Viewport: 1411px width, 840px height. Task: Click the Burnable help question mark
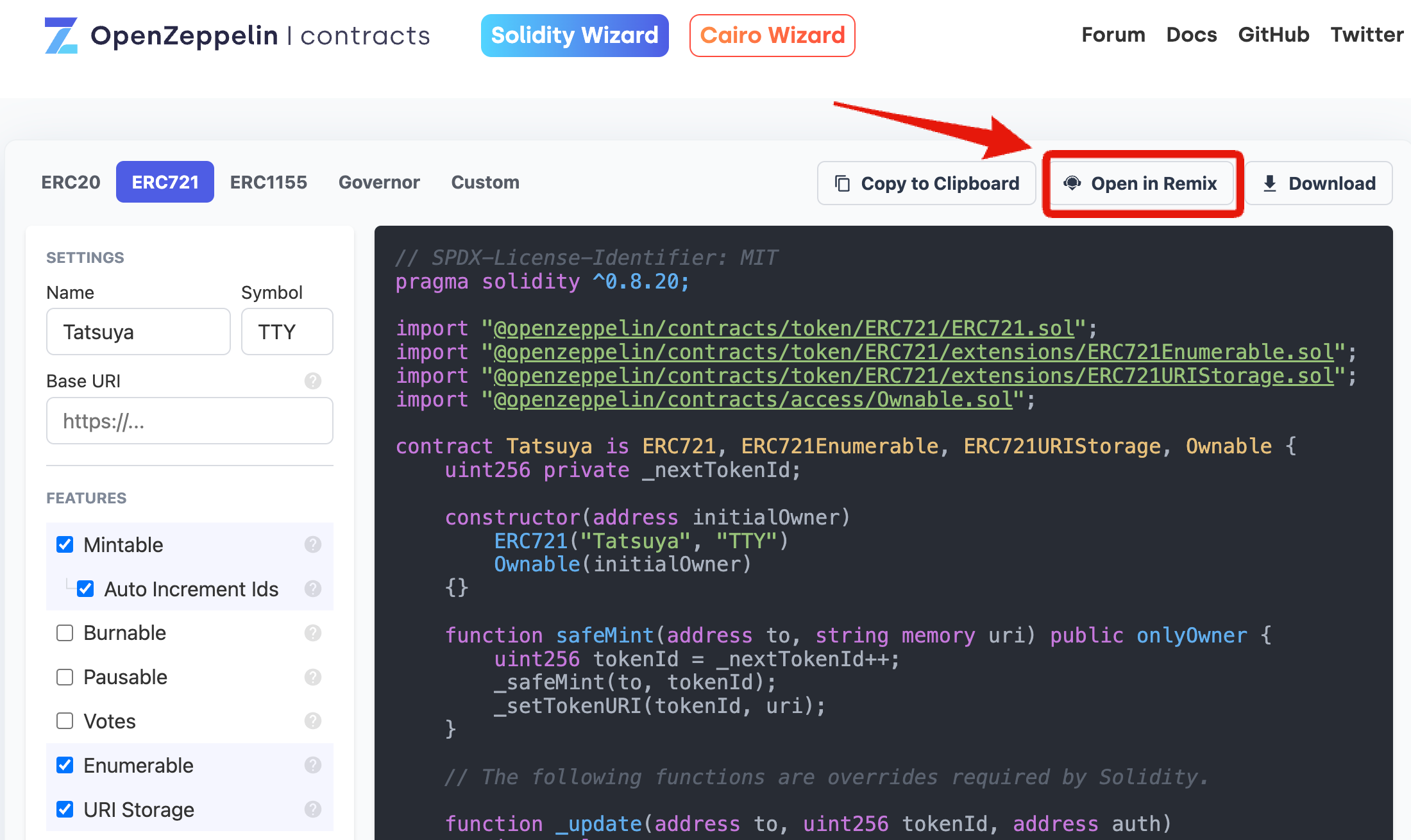click(312, 633)
